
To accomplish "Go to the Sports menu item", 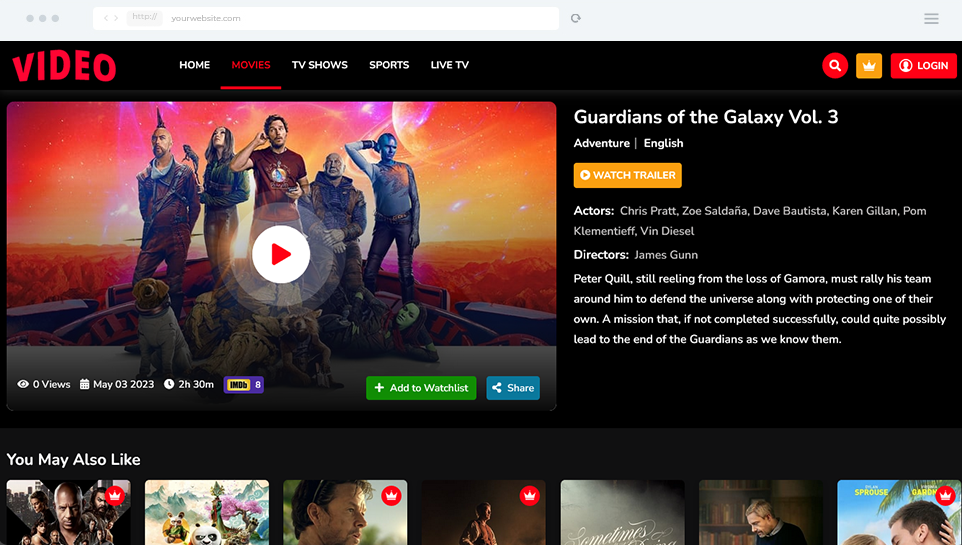I will point(389,65).
